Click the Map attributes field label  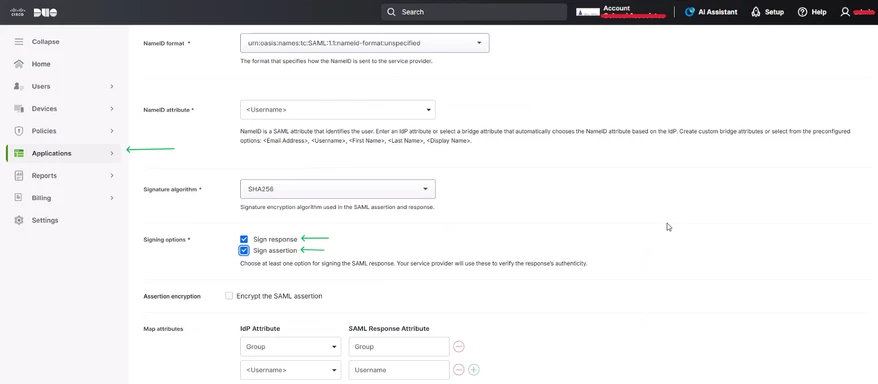163,329
